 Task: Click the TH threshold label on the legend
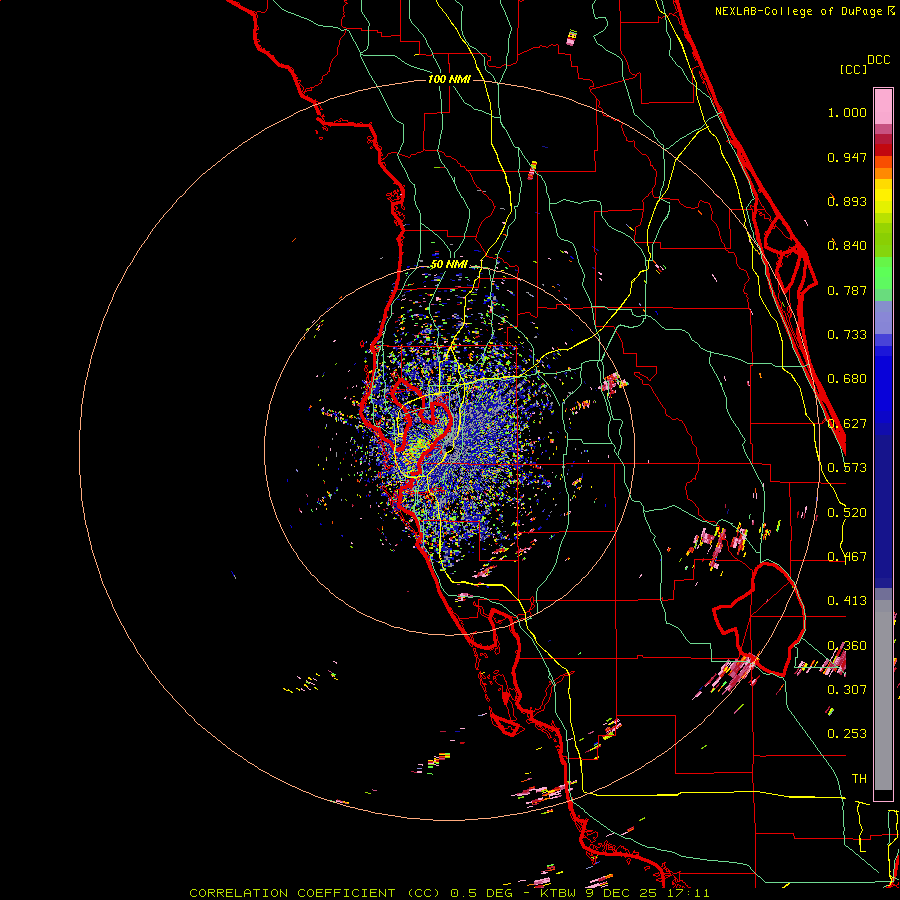859,778
